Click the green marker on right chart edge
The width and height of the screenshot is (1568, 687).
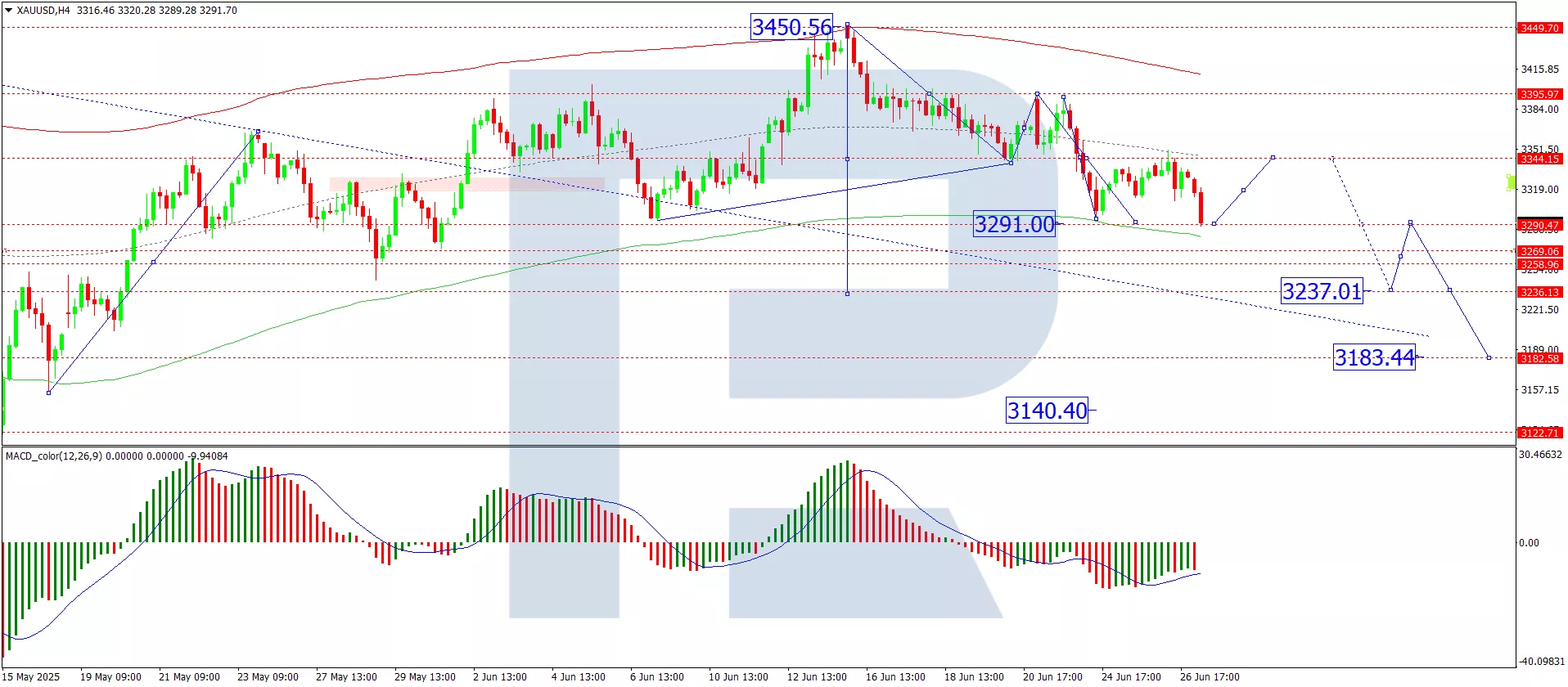pyautogui.click(x=1511, y=182)
